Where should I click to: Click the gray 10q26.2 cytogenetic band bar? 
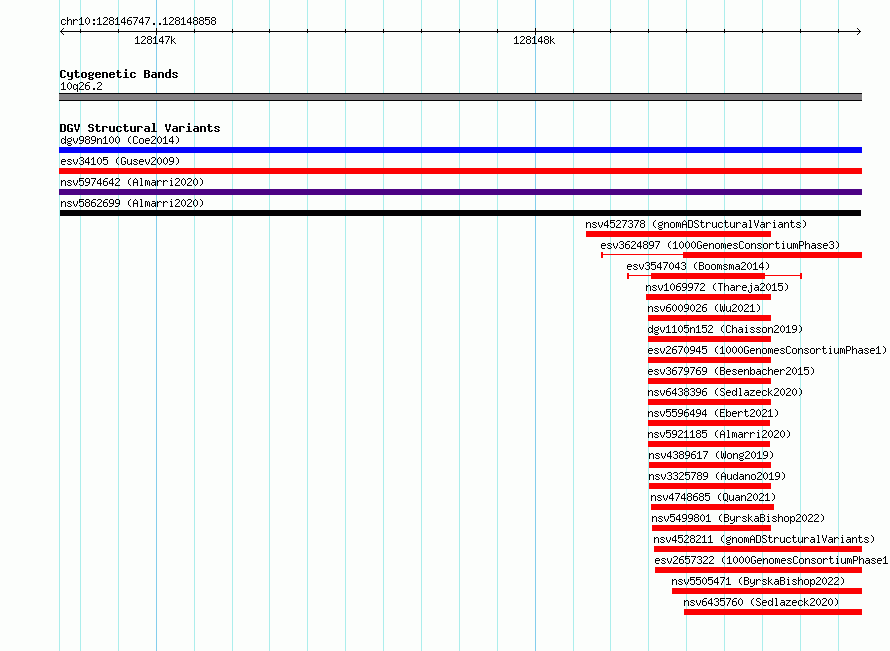coord(460,97)
